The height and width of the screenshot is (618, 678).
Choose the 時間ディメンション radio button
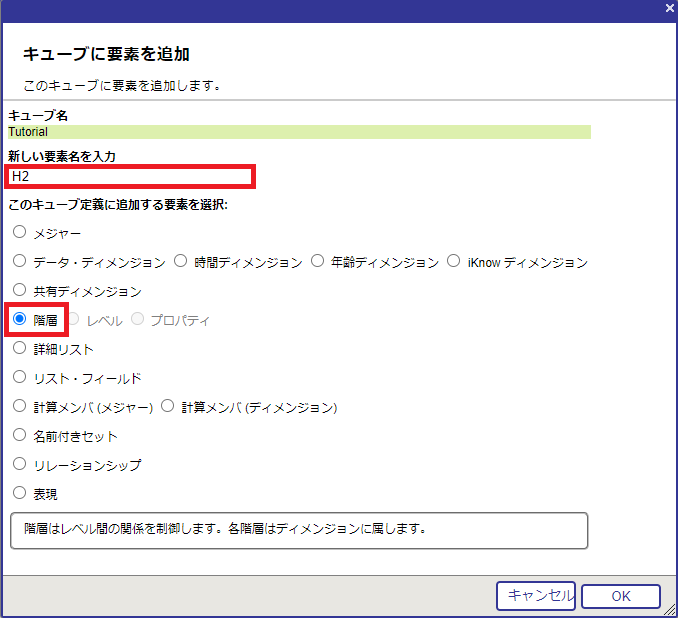coord(181,262)
